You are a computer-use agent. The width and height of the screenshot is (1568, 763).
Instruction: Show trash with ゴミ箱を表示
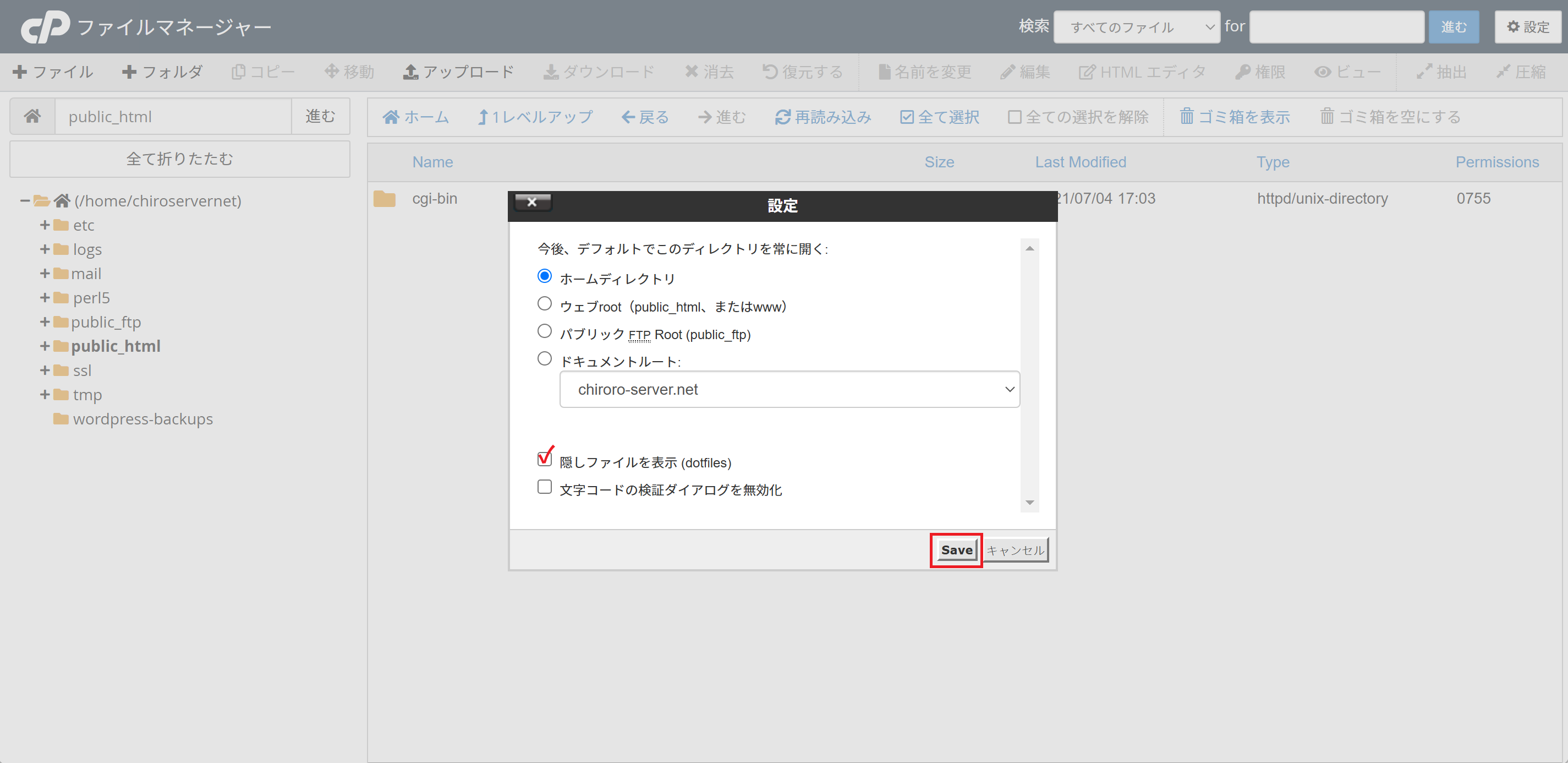1235,117
